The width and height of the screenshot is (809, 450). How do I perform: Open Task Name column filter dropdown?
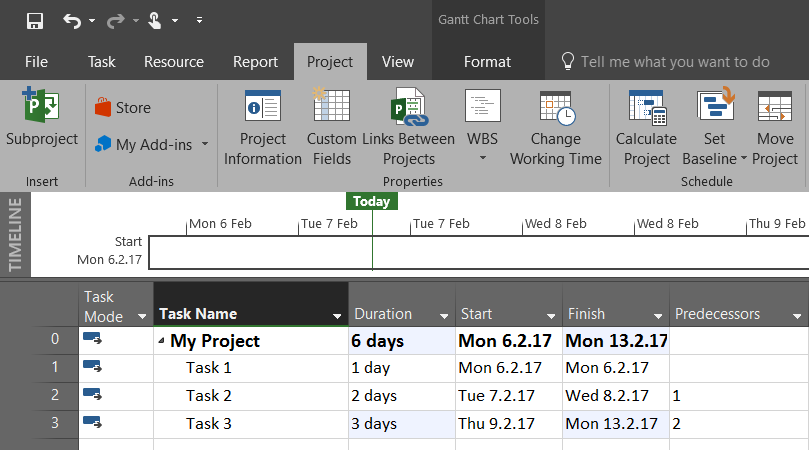[x=337, y=316]
